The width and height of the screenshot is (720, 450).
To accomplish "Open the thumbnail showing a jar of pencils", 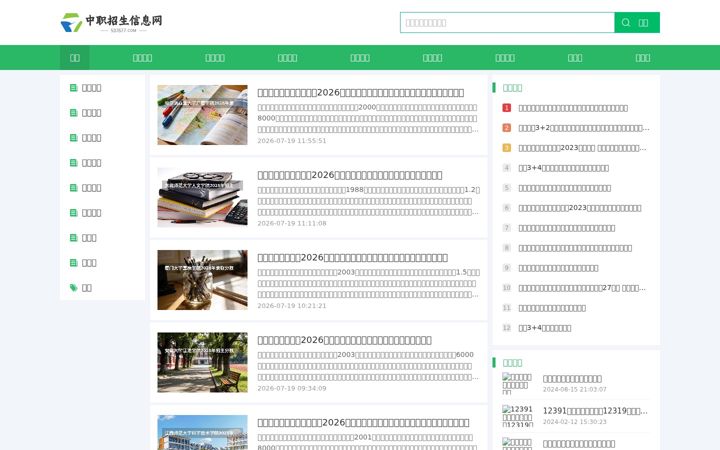I will click(x=202, y=280).
